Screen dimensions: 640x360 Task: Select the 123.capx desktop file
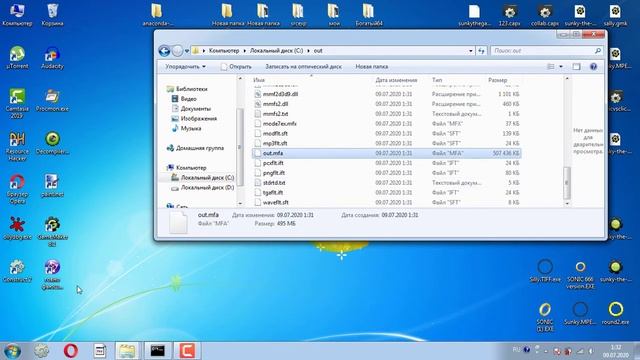pos(509,15)
